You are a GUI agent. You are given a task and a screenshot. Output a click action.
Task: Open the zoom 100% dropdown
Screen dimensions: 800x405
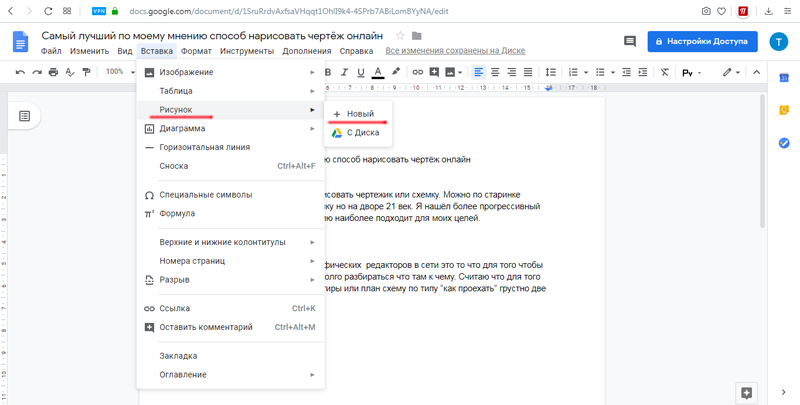click(x=120, y=72)
